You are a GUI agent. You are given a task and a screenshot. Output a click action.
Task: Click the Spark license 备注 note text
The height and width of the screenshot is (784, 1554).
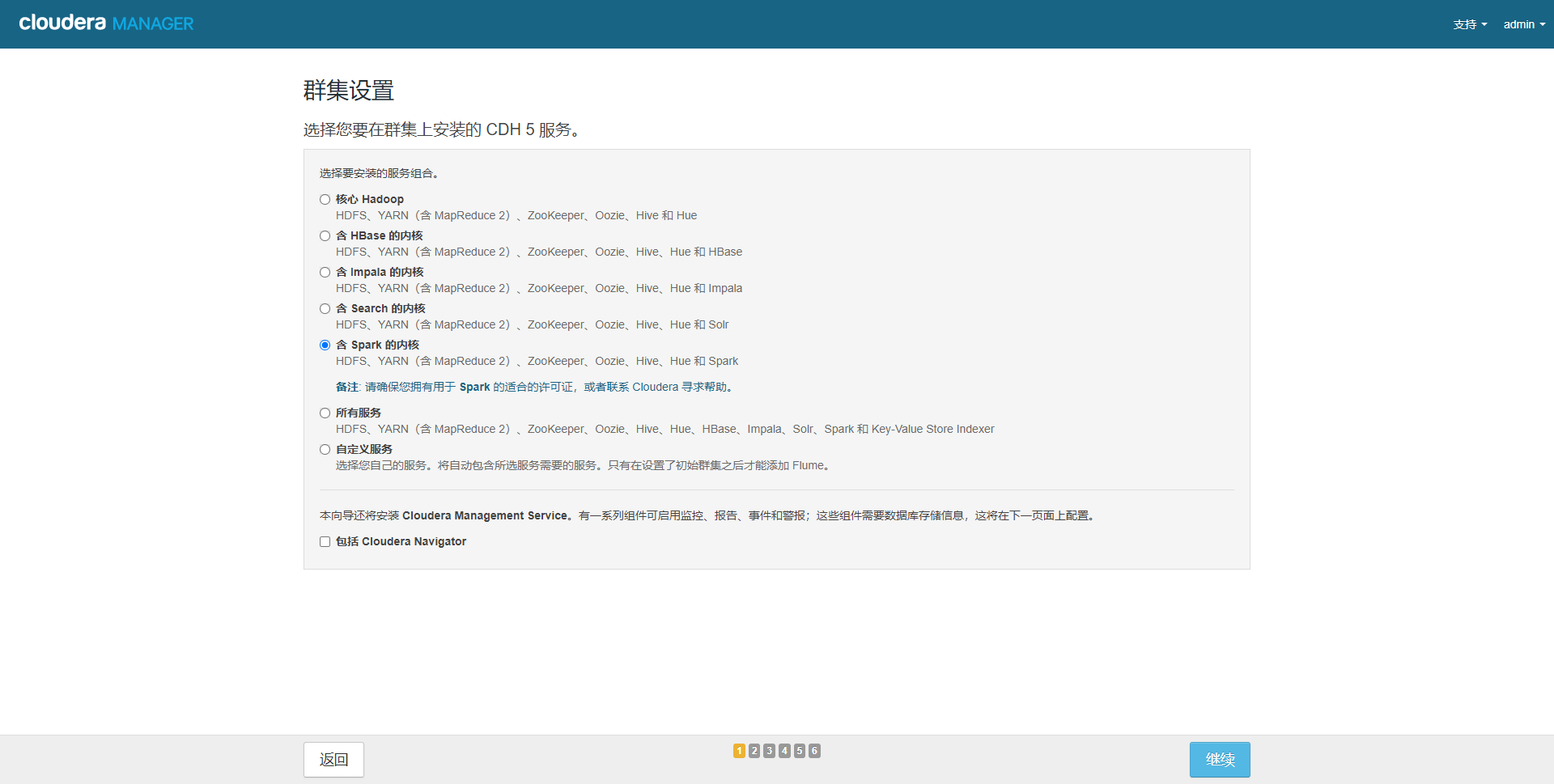pyautogui.click(x=536, y=387)
